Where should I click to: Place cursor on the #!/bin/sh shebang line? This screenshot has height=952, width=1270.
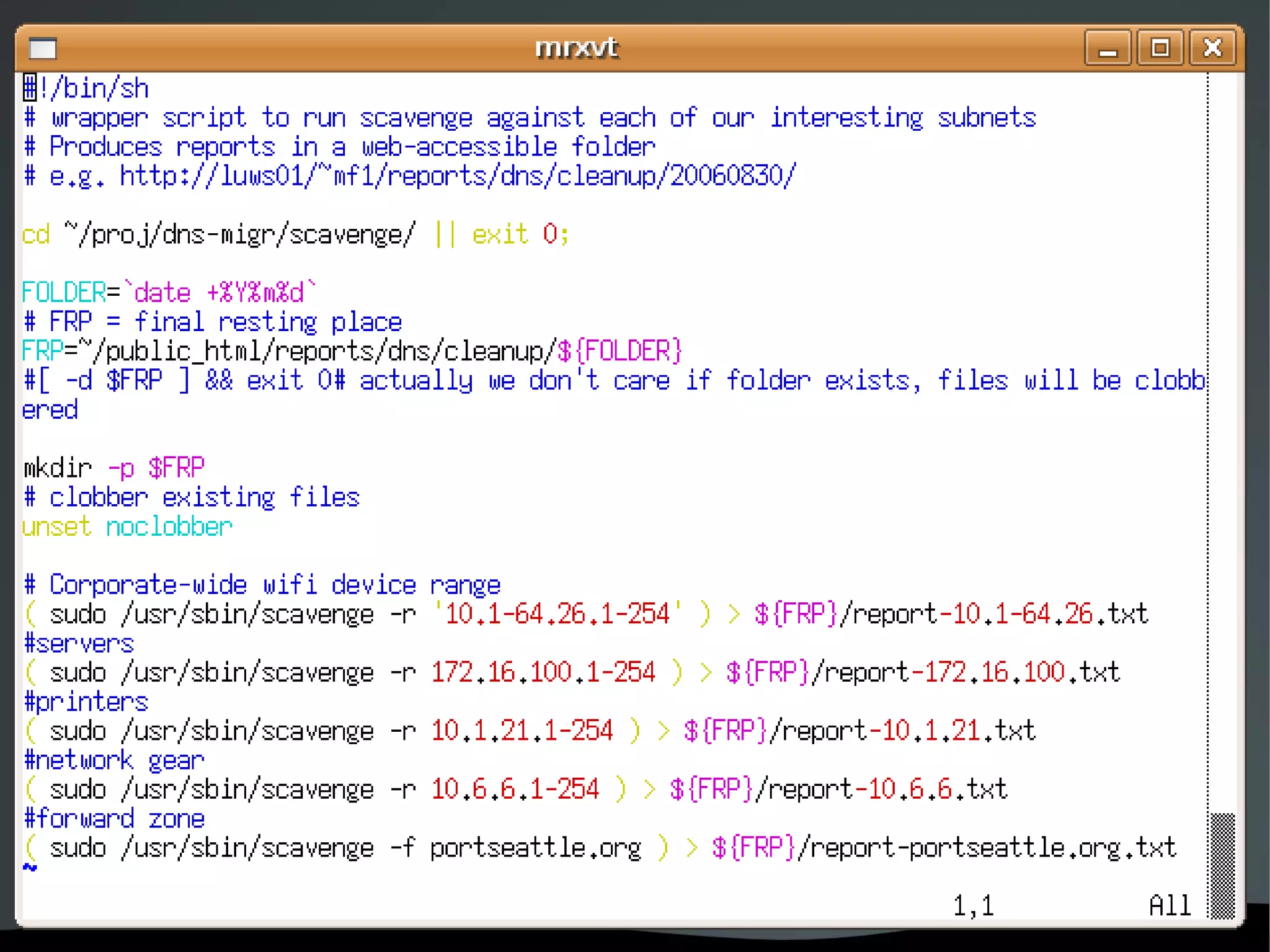pyautogui.click(x=87, y=89)
